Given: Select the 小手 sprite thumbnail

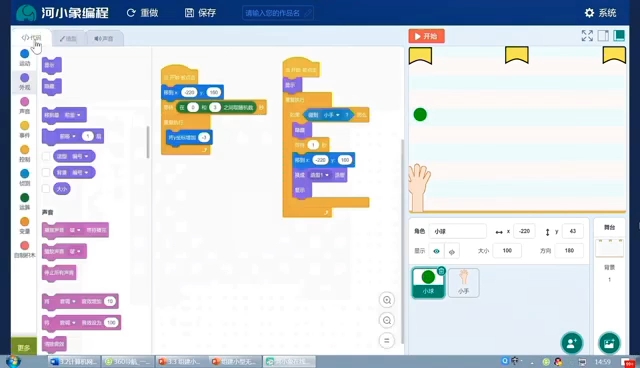Looking at the screenshot, I should point(463,282).
